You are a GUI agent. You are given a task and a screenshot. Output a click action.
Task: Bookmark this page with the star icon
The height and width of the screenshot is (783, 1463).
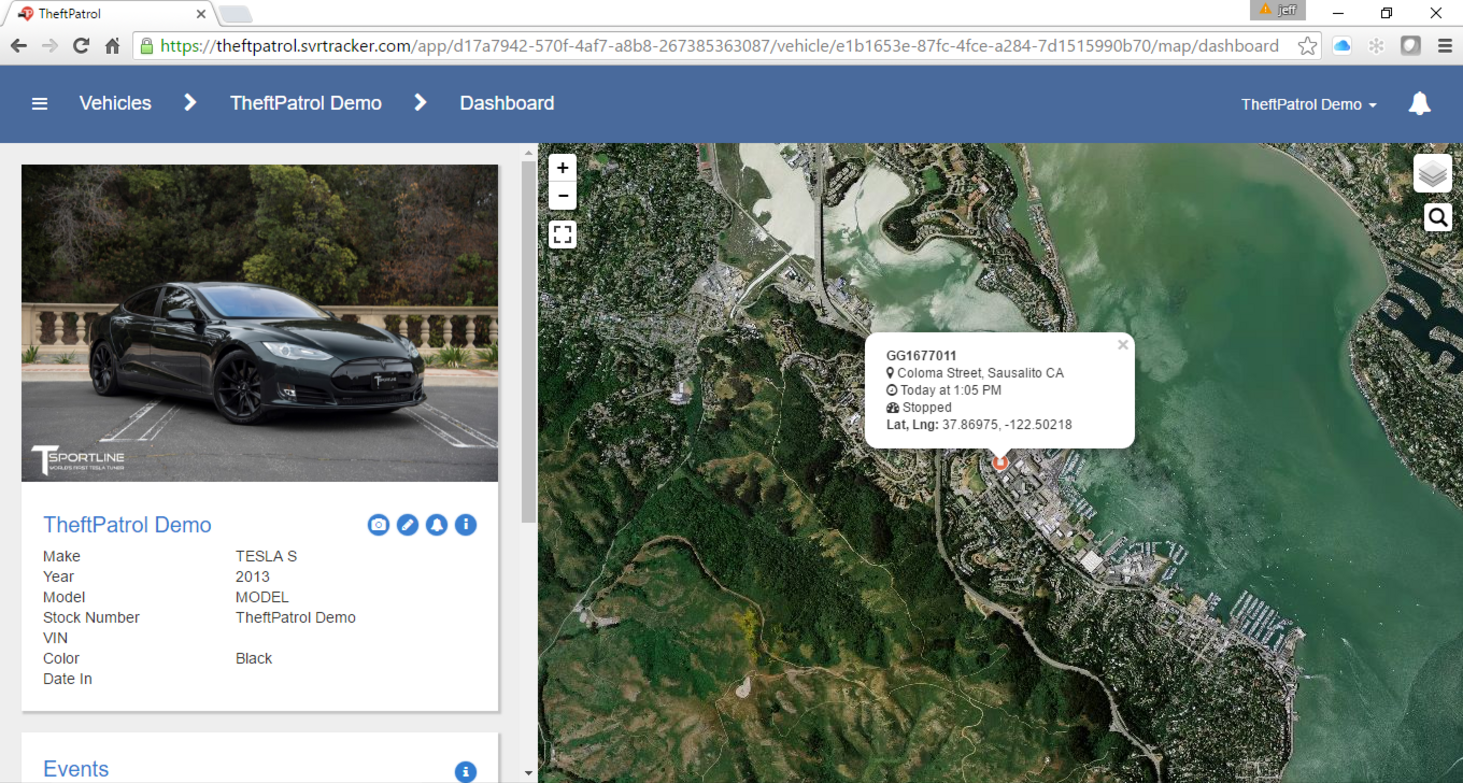coord(1307,46)
